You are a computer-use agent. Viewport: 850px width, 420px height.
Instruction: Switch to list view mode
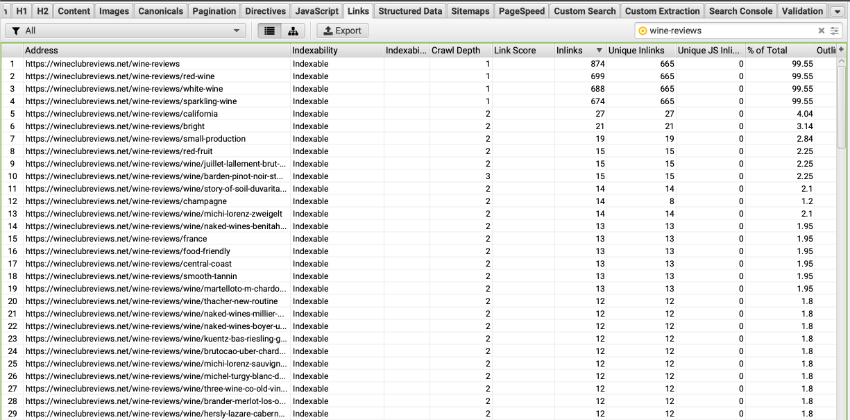[270, 31]
